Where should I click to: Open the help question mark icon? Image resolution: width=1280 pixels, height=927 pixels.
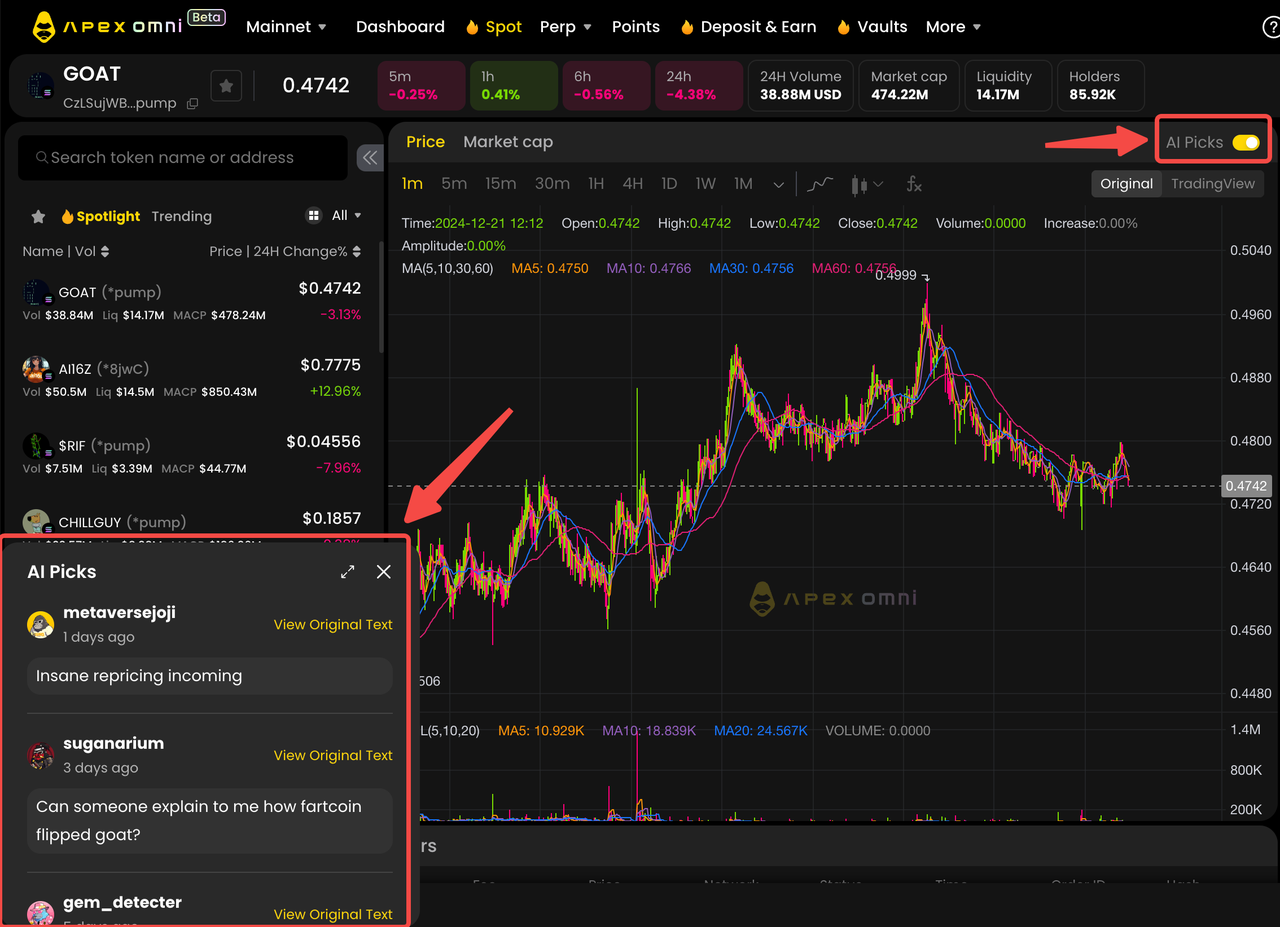1272,27
